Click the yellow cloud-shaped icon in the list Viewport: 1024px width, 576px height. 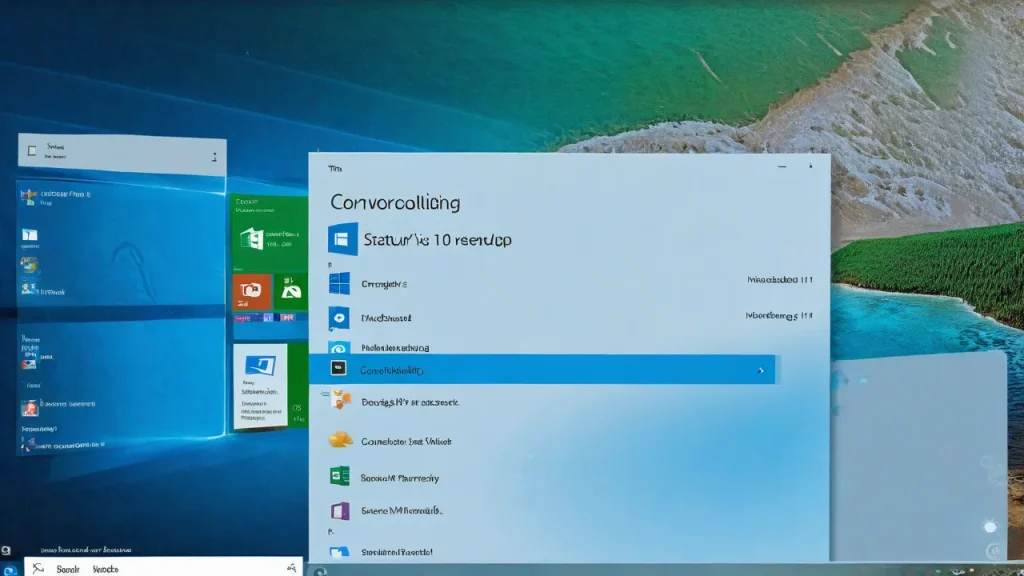[340, 440]
